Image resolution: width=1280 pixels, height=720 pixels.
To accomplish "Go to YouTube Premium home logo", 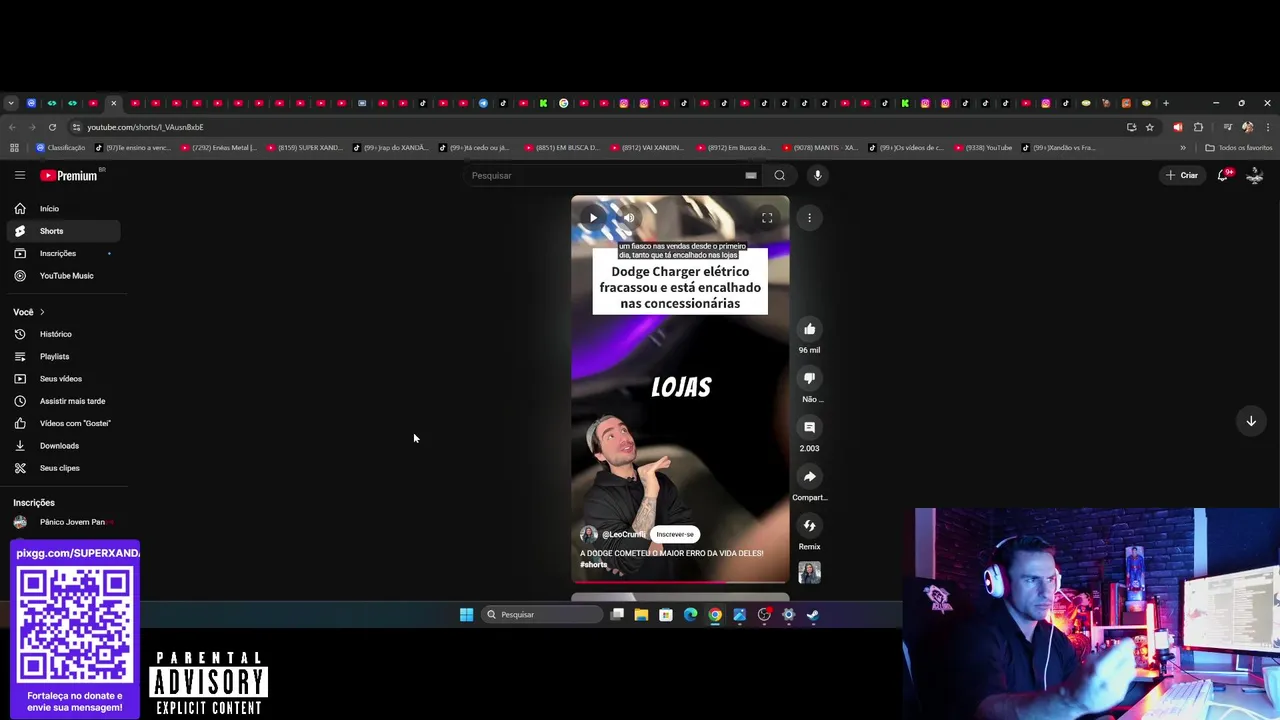I will (69, 175).
